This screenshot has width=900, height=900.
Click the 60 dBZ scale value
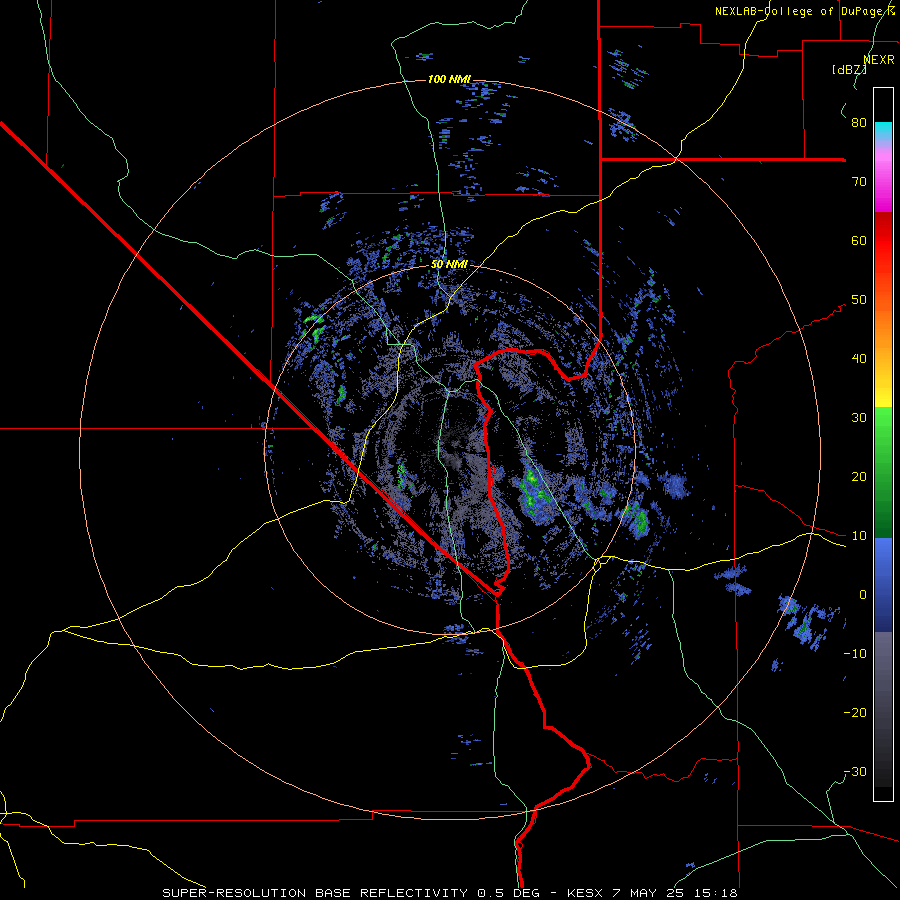point(859,240)
